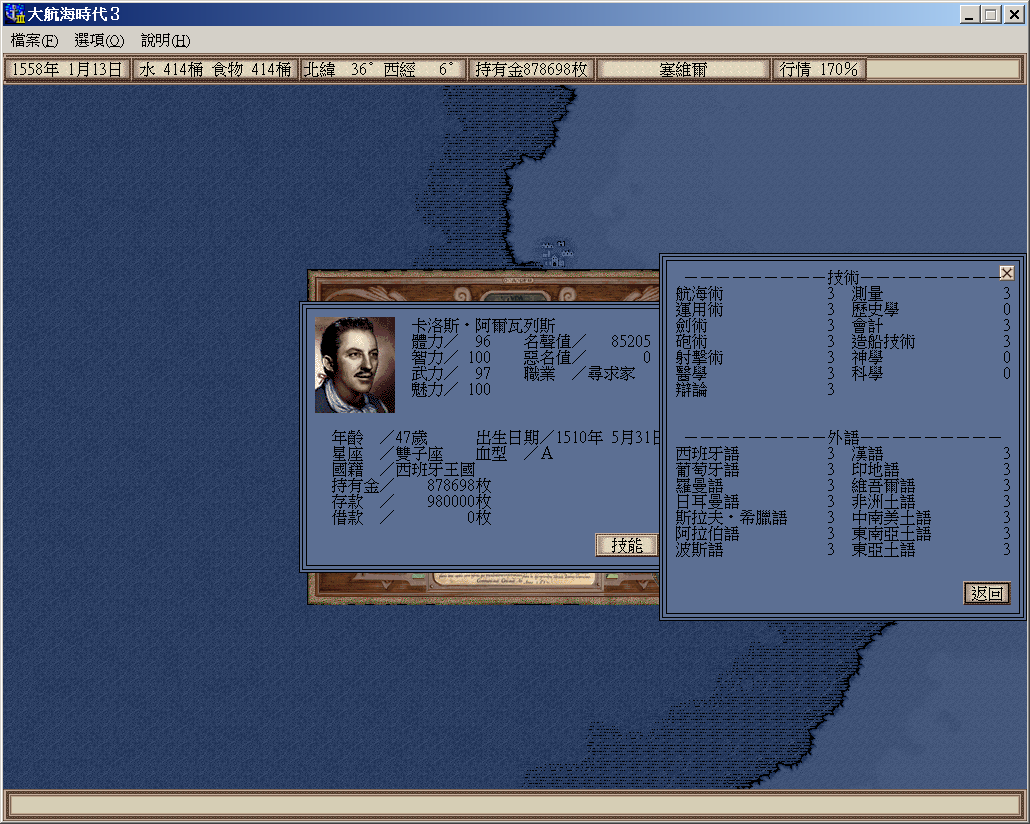The image size is (1030, 824).
Task: Open the 檔案 (File) menu
Action: [x=34, y=41]
